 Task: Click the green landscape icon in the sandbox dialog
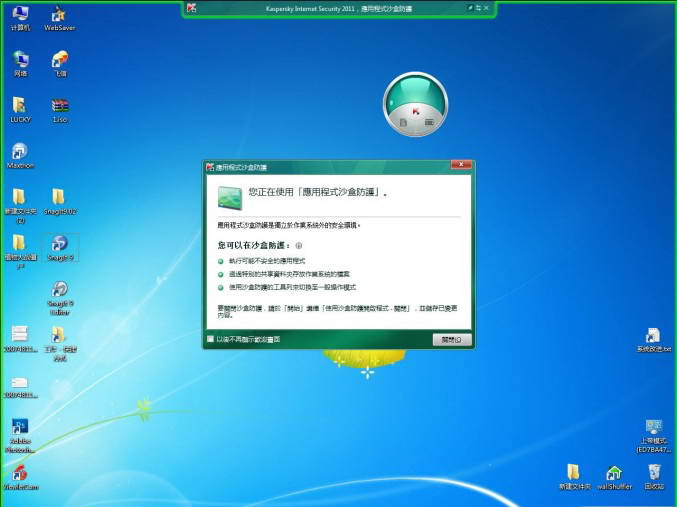pos(230,198)
